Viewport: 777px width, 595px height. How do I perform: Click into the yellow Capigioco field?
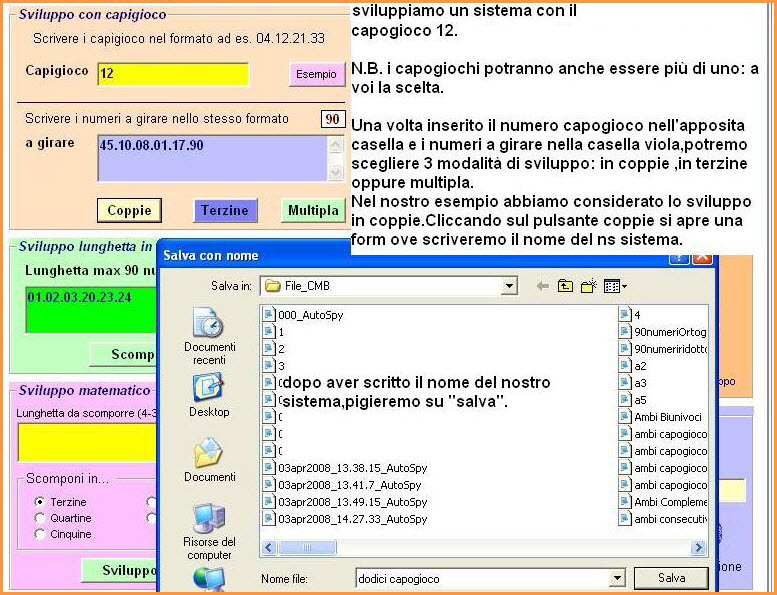[x=172, y=74]
